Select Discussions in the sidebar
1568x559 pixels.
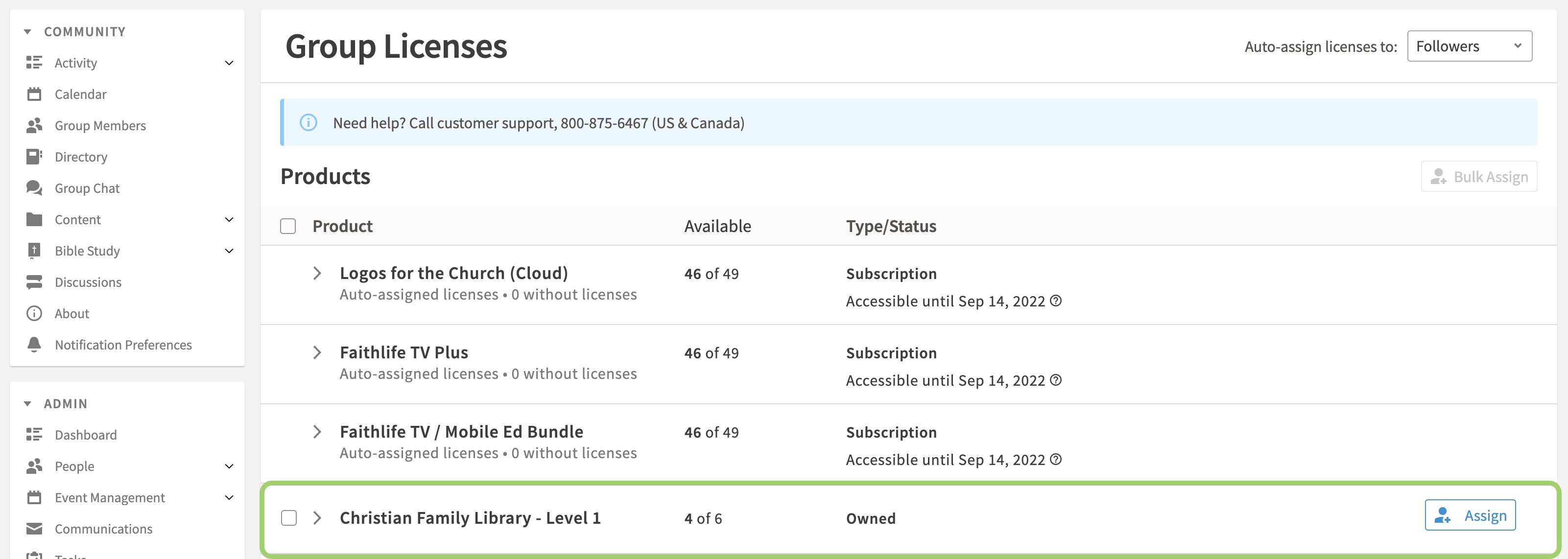click(88, 282)
